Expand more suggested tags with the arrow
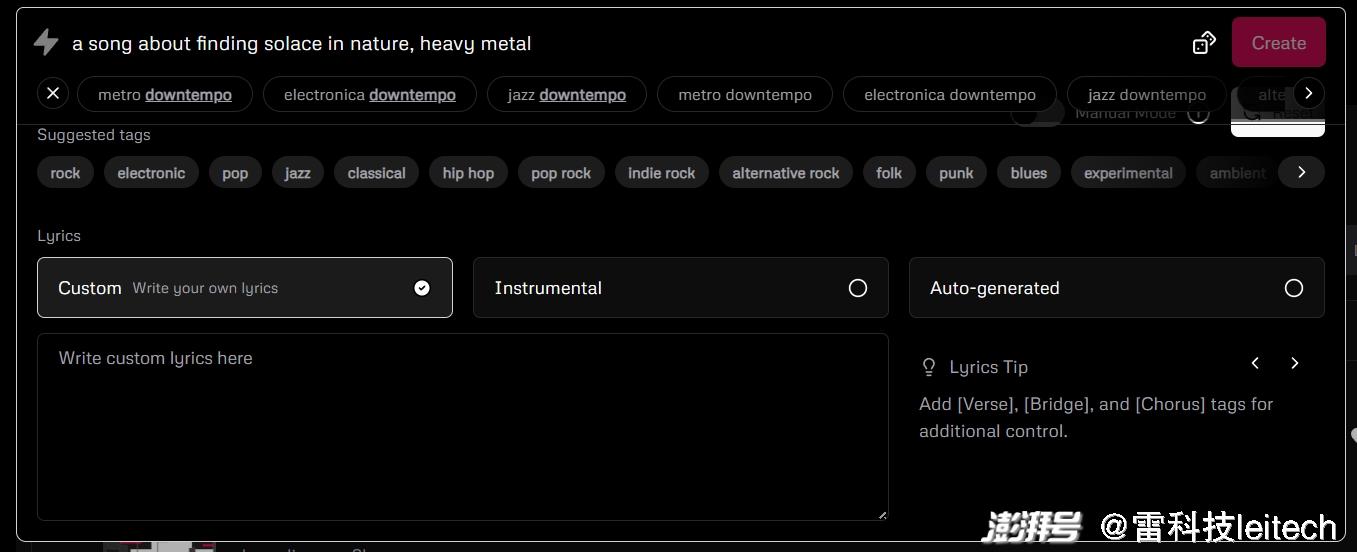Screen dimensions: 1357x552 coord(1301,172)
